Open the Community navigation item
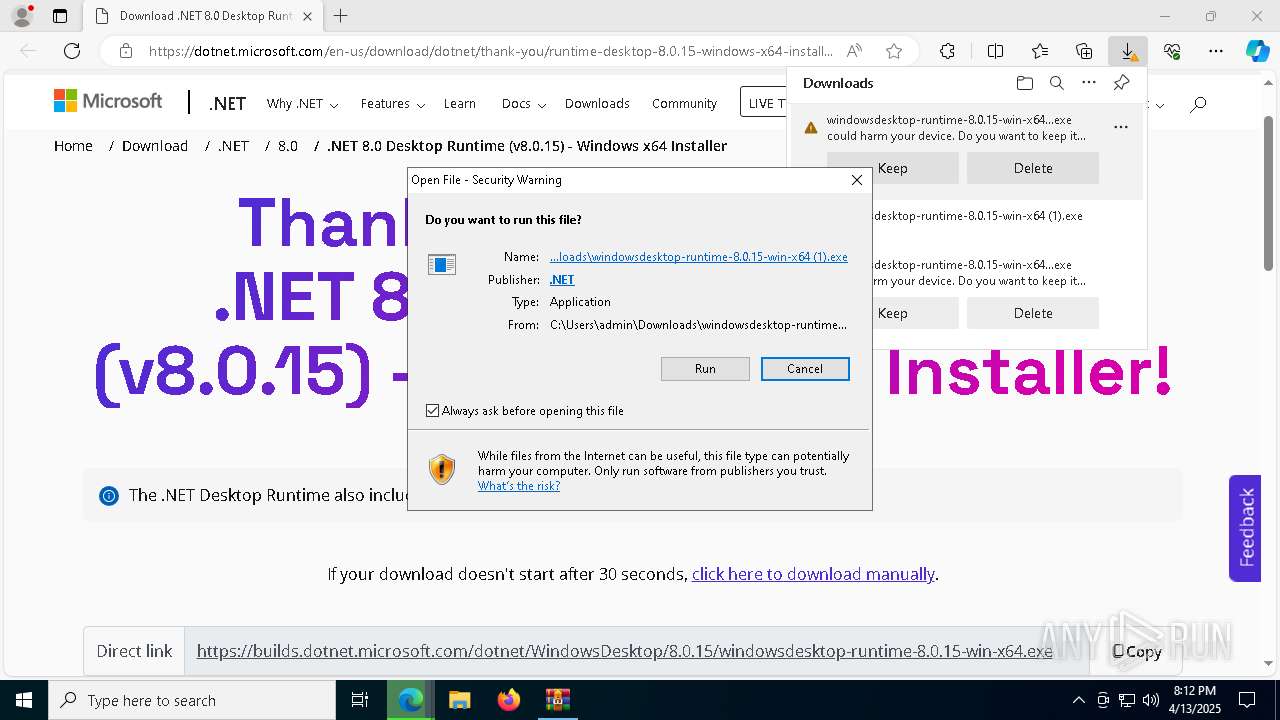 tap(684, 104)
